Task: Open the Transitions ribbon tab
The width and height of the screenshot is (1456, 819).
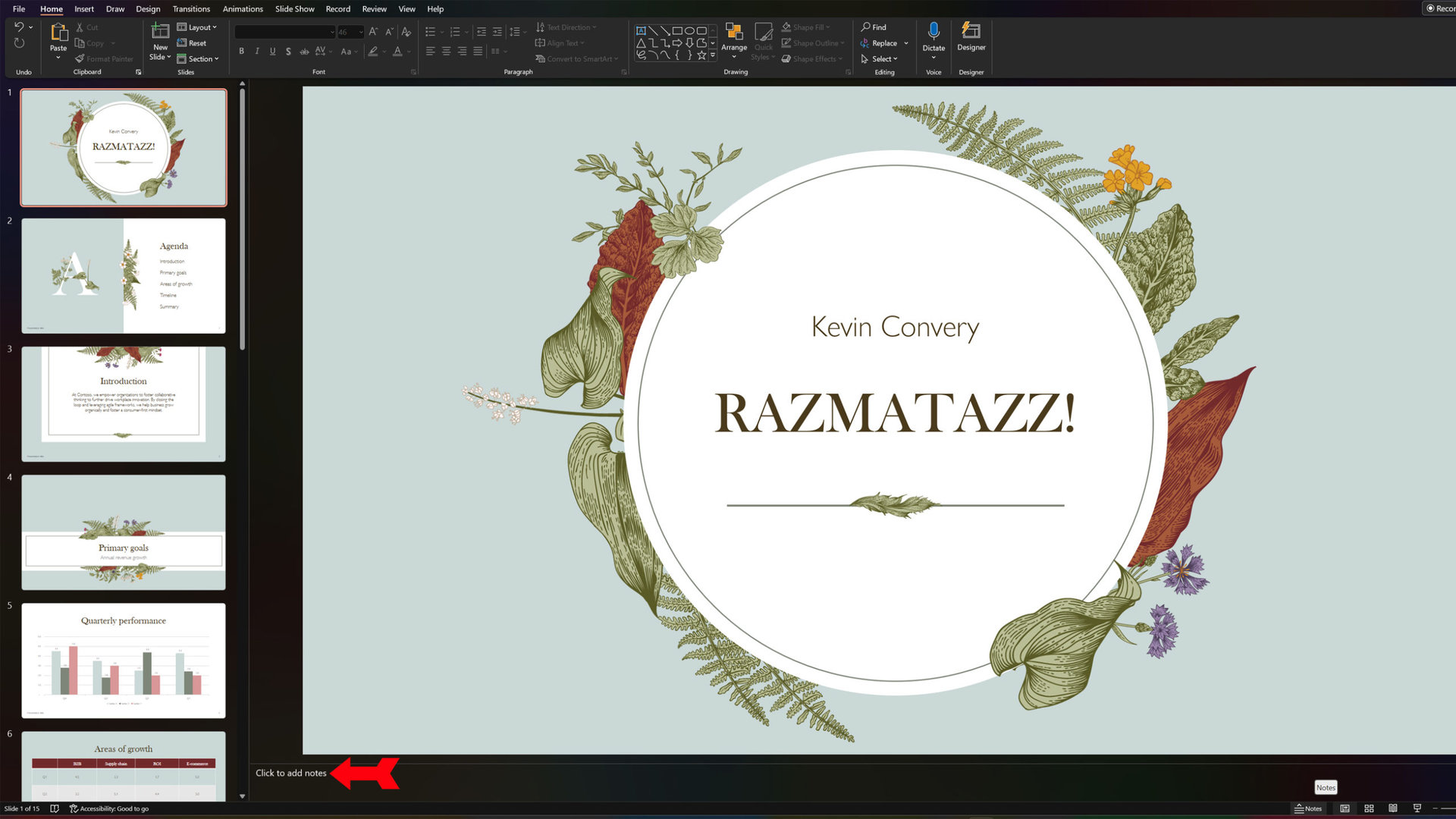Action: coord(191,9)
